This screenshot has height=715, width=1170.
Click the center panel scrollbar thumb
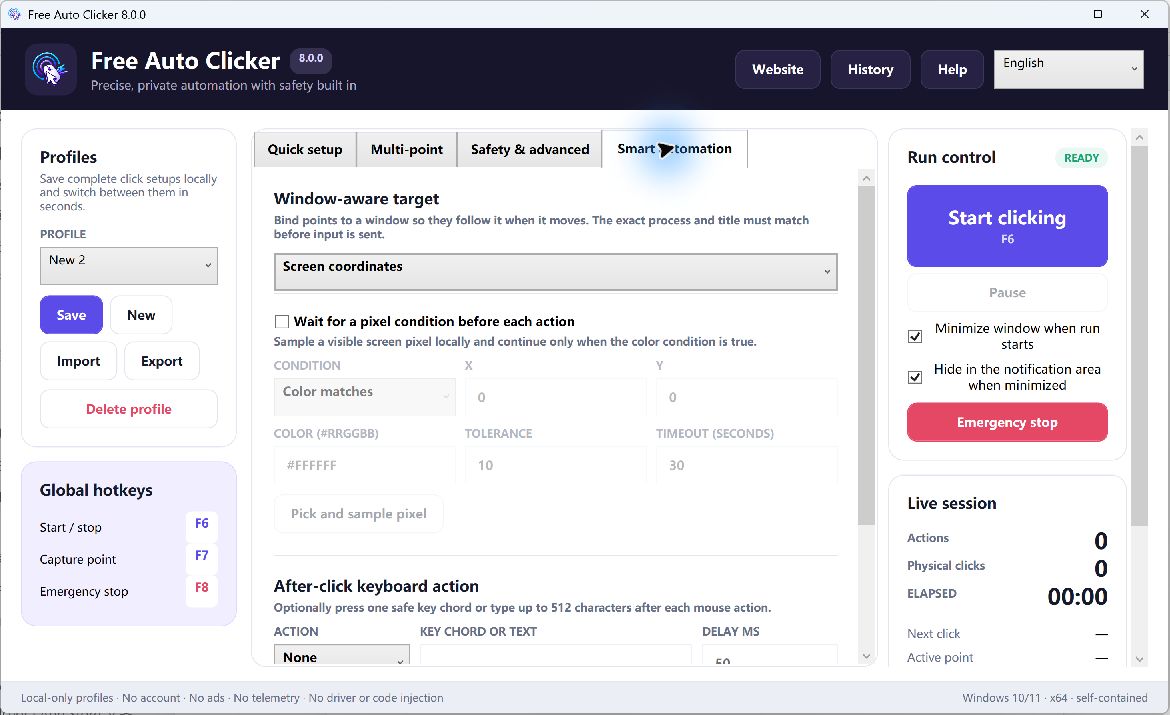point(866,355)
